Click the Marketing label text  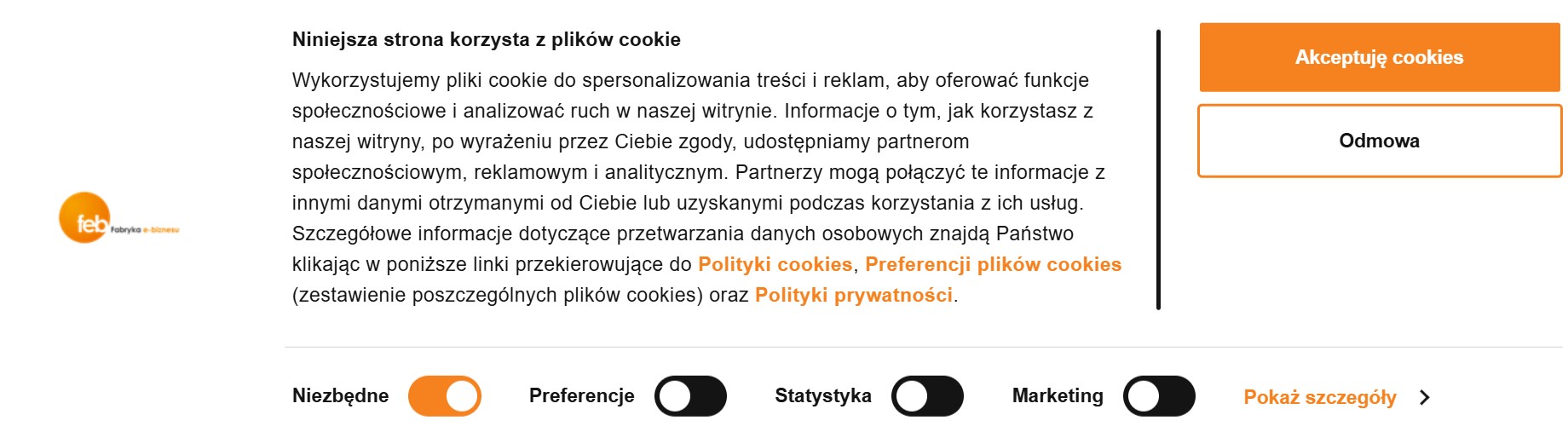click(x=1057, y=395)
